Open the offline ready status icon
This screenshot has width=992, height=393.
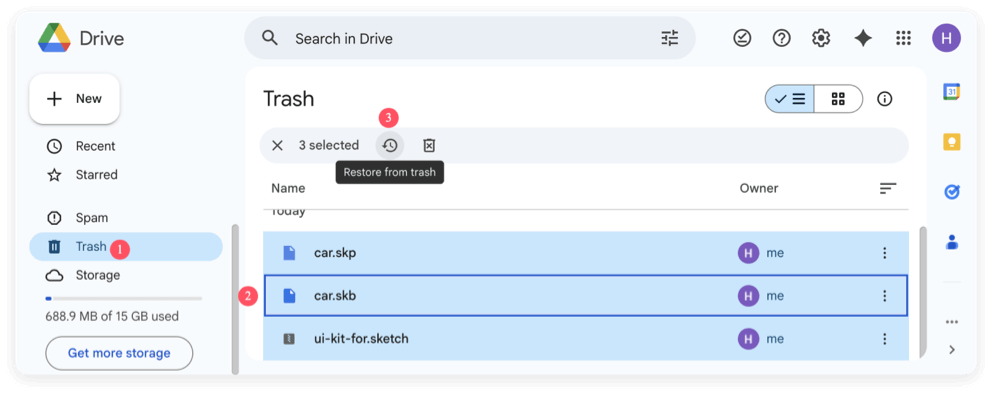(x=742, y=38)
